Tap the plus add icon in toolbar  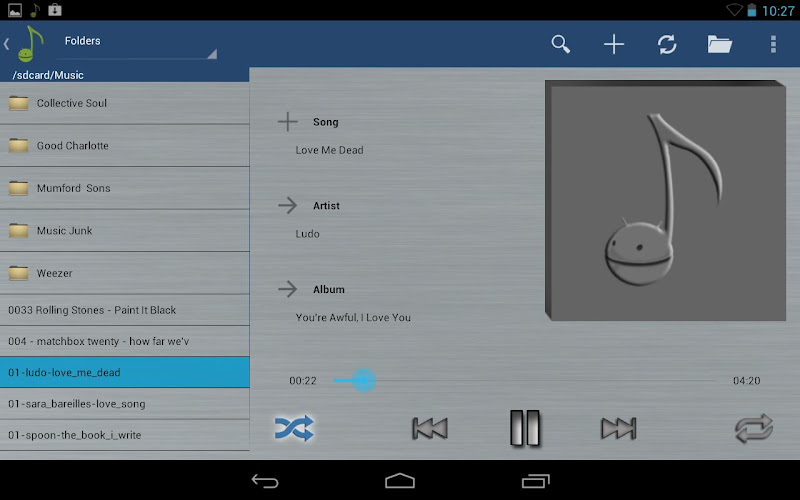pyautogui.click(x=614, y=44)
